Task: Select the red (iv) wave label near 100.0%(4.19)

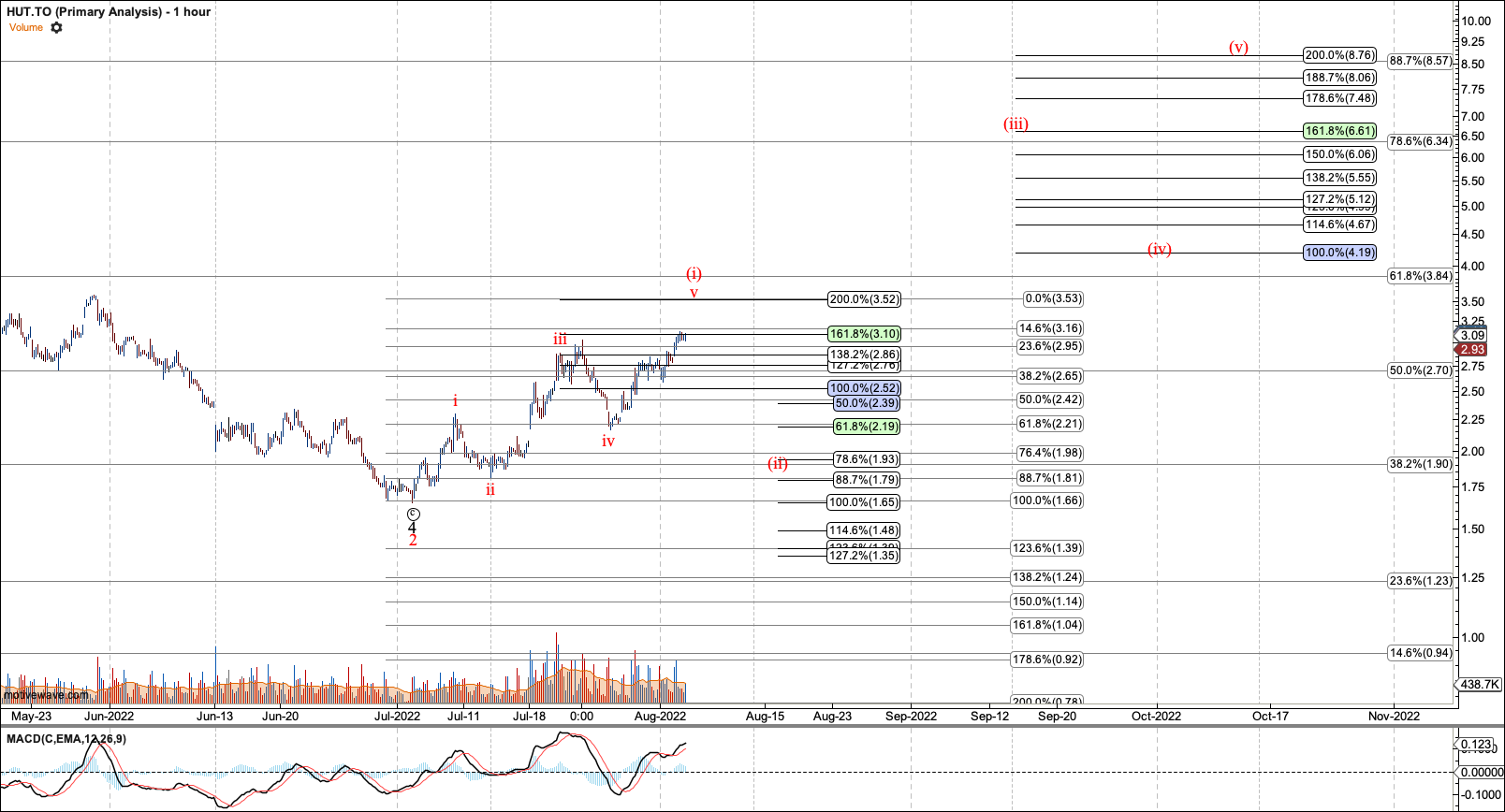Action: pyautogui.click(x=1160, y=249)
